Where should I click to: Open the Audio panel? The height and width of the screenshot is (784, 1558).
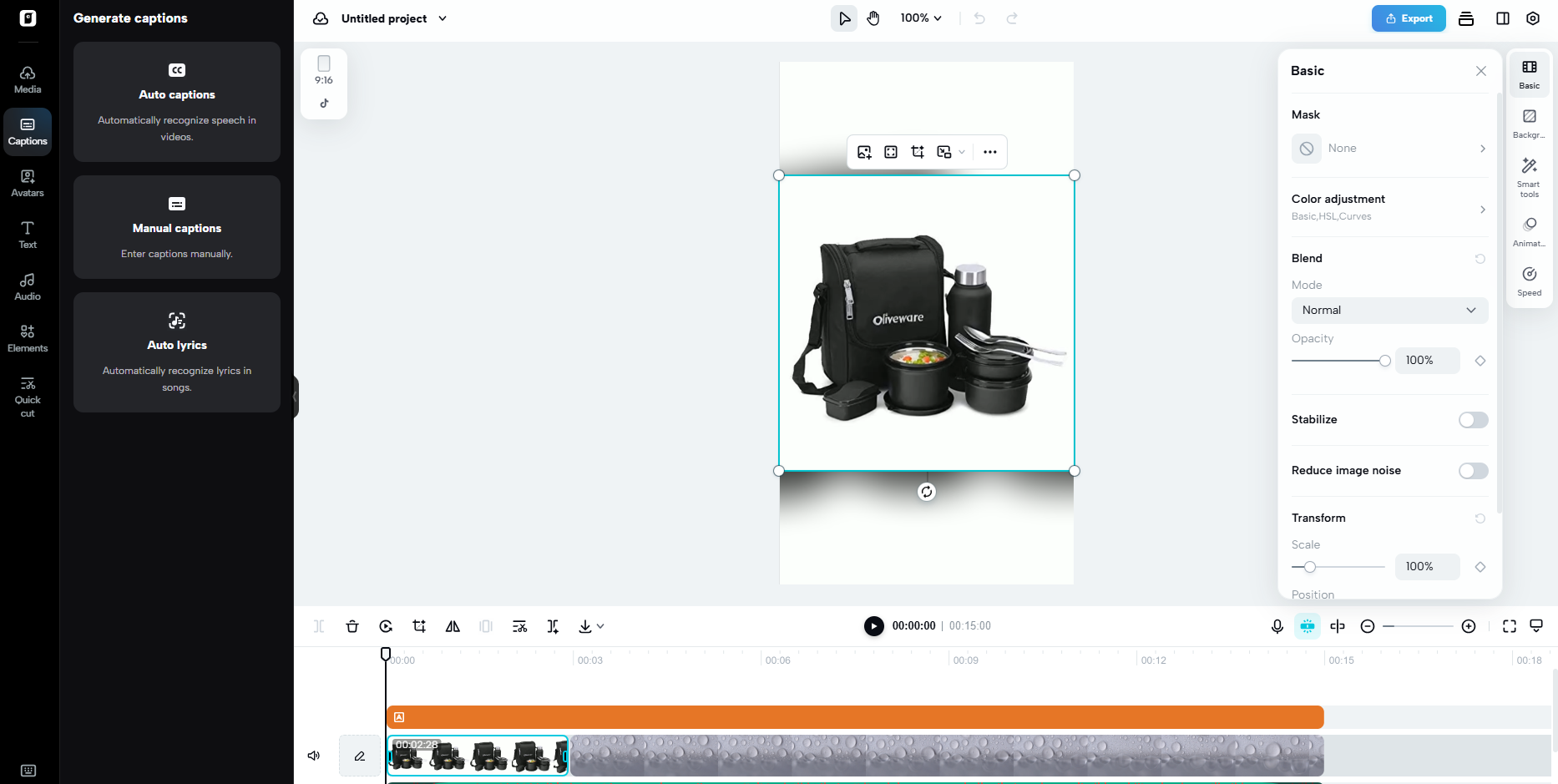[x=28, y=286]
